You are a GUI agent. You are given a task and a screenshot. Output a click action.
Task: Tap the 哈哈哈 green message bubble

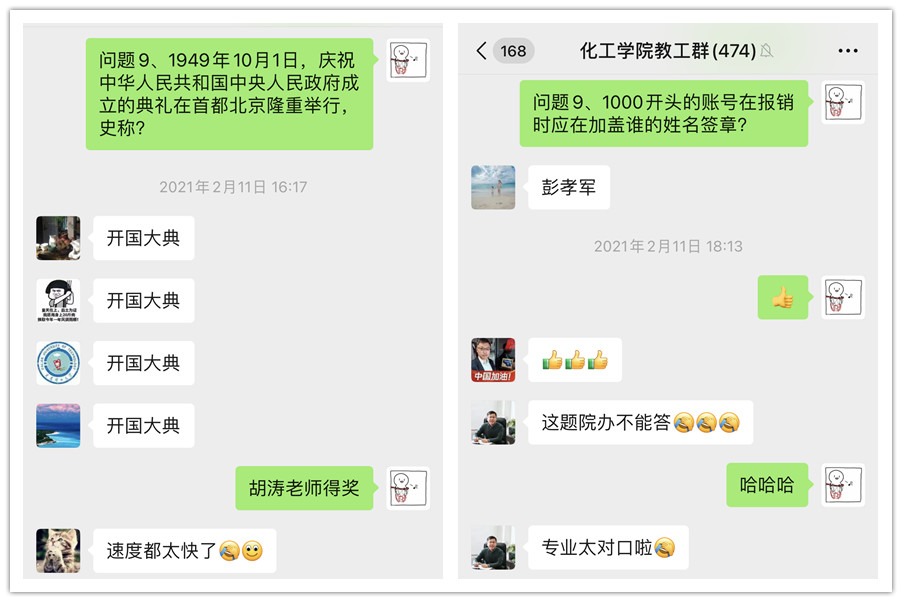(x=767, y=485)
